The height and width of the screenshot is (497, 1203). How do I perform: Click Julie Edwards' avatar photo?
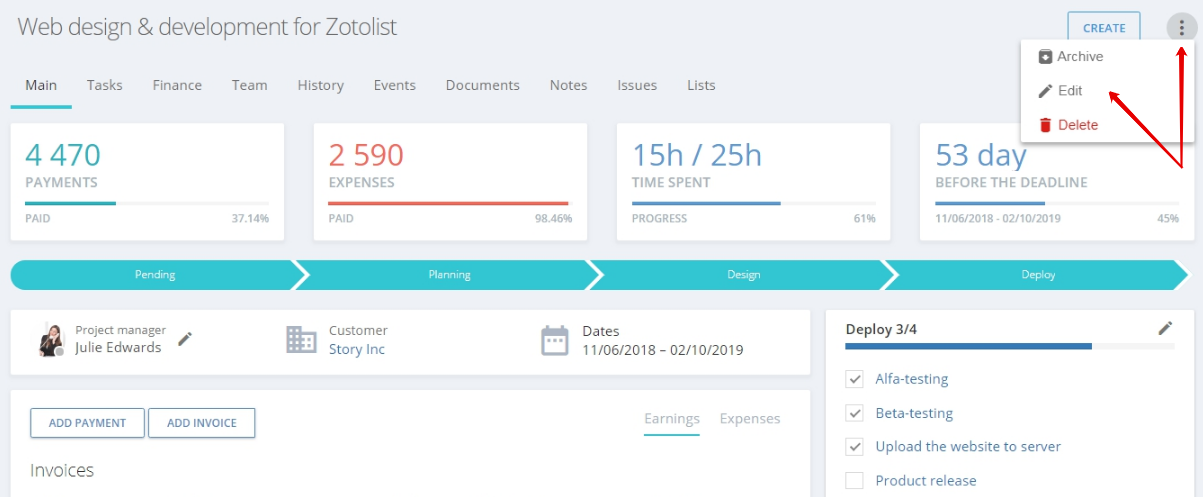(x=52, y=340)
